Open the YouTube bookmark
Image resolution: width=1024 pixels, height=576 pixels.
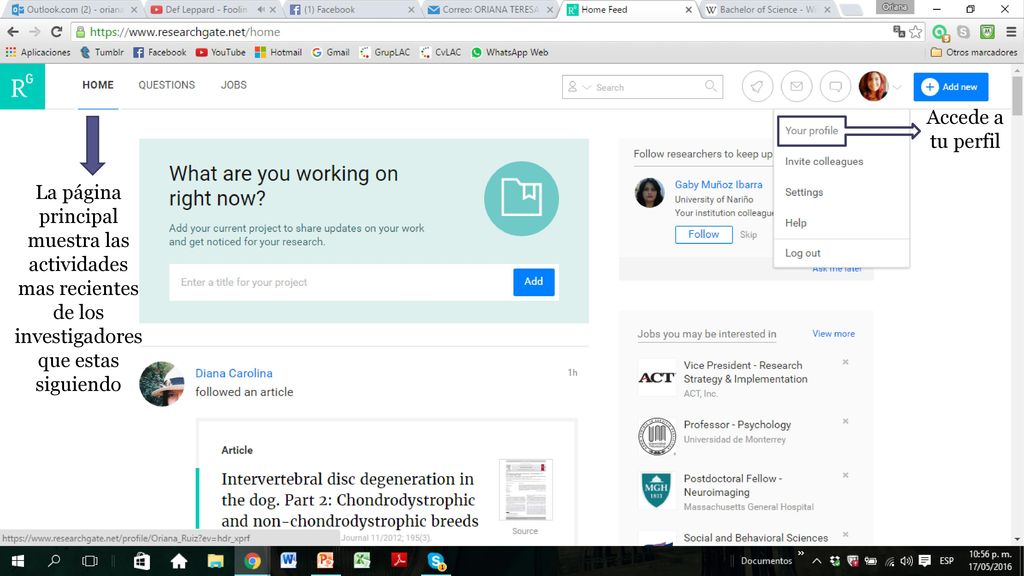click(x=221, y=52)
